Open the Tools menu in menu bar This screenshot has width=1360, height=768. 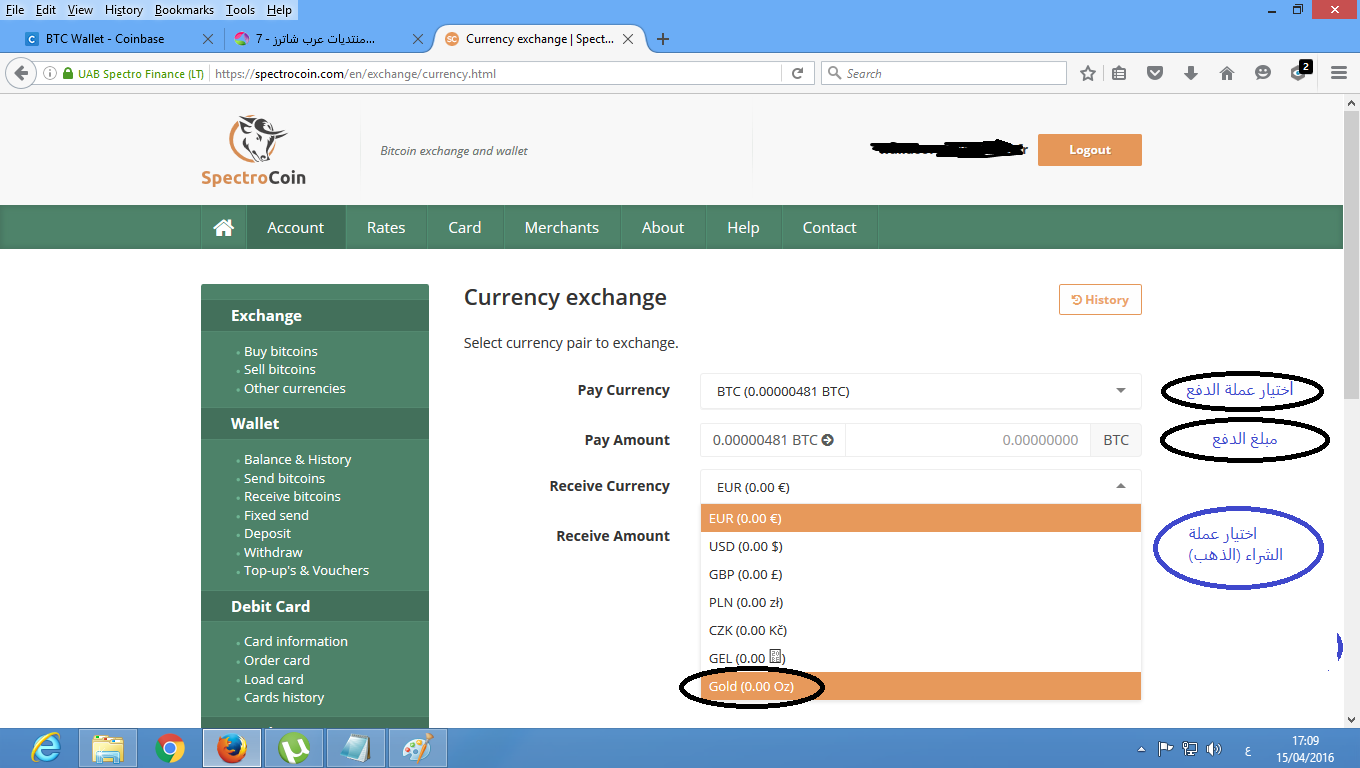click(x=240, y=10)
